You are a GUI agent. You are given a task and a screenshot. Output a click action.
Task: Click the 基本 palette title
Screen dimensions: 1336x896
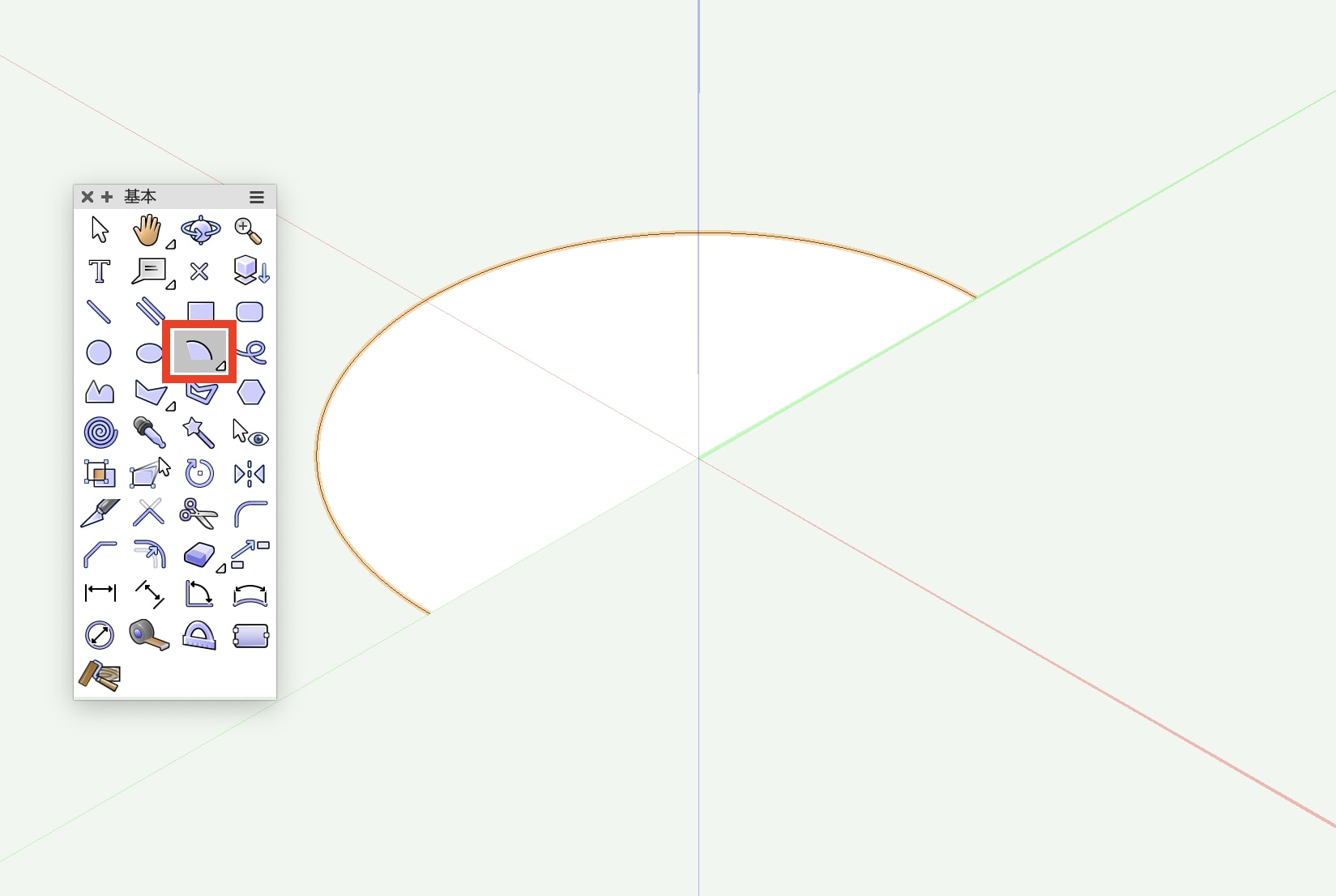140,197
